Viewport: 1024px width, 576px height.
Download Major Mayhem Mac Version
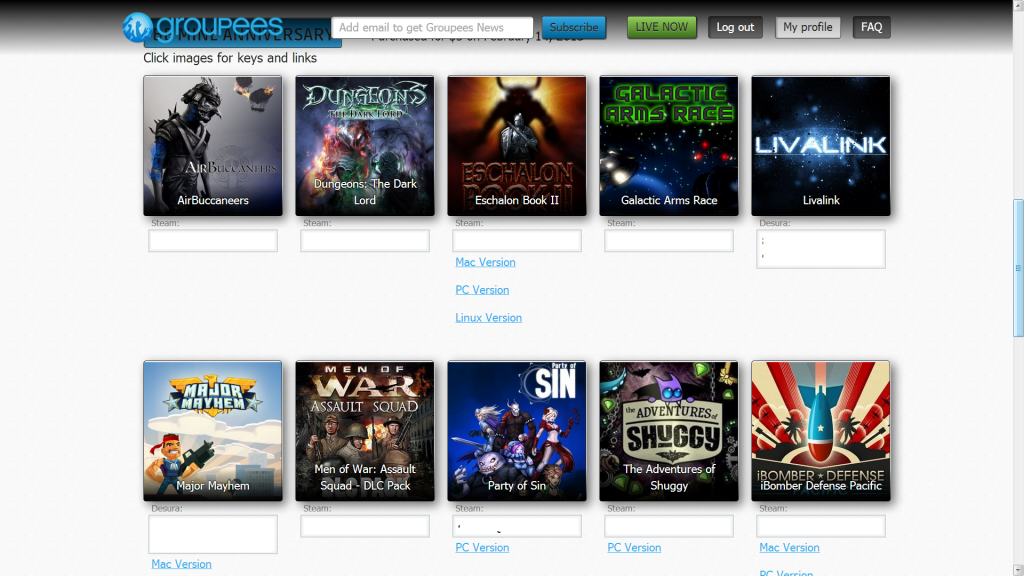pos(182,564)
